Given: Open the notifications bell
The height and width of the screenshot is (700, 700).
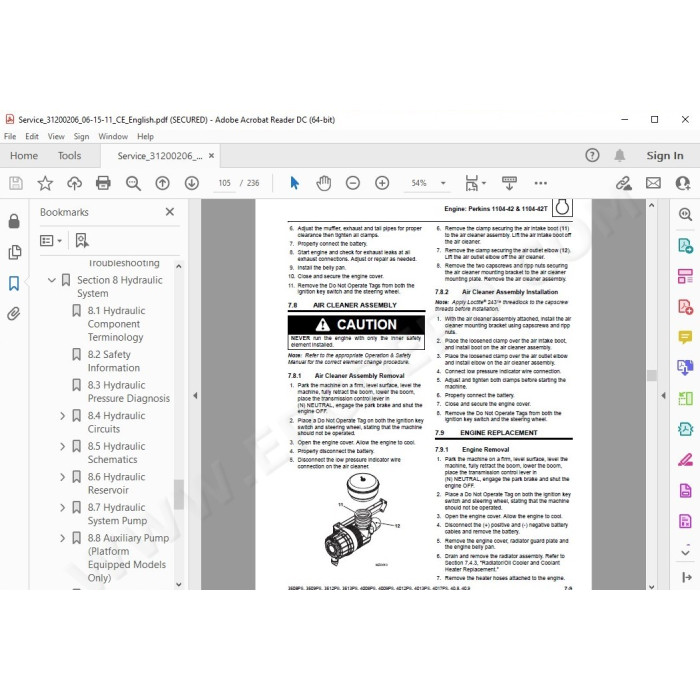Looking at the screenshot, I should click(620, 155).
